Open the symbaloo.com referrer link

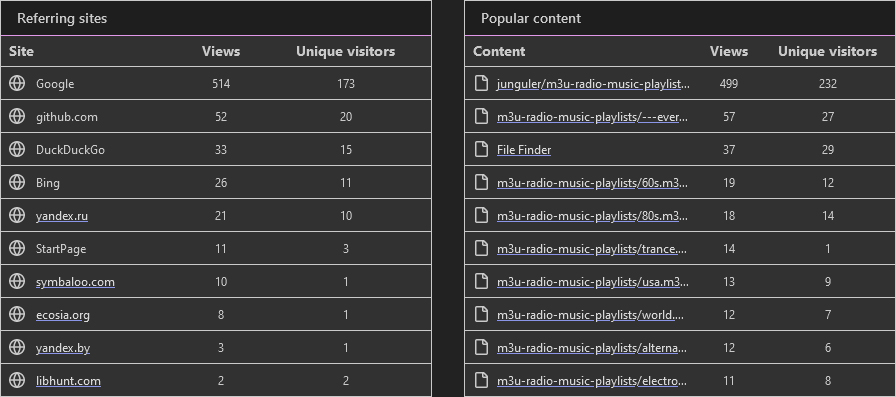pyautogui.click(x=75, y=282)
